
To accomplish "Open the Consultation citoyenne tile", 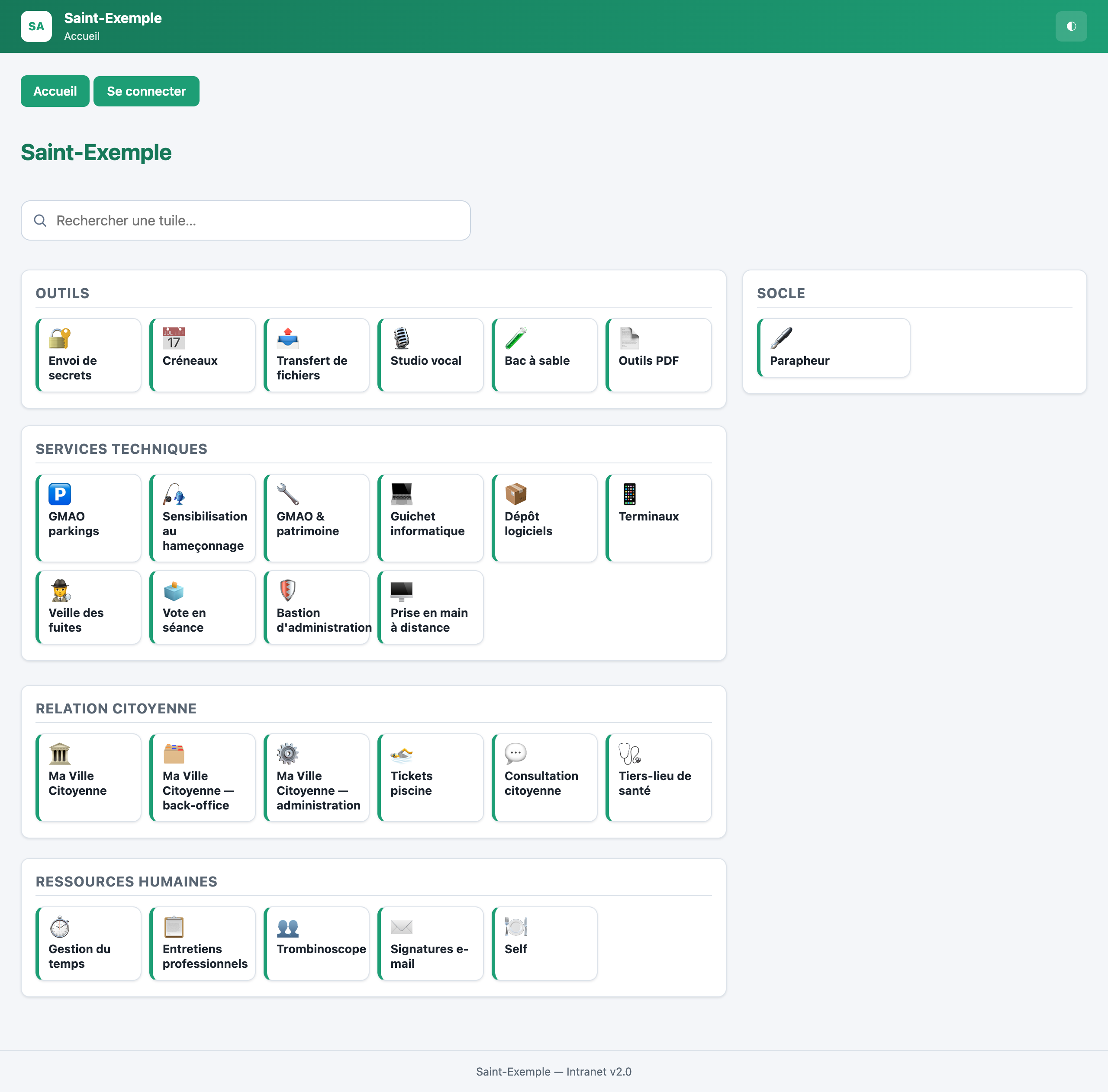I will pyautogui.click(x=544, y=778).
